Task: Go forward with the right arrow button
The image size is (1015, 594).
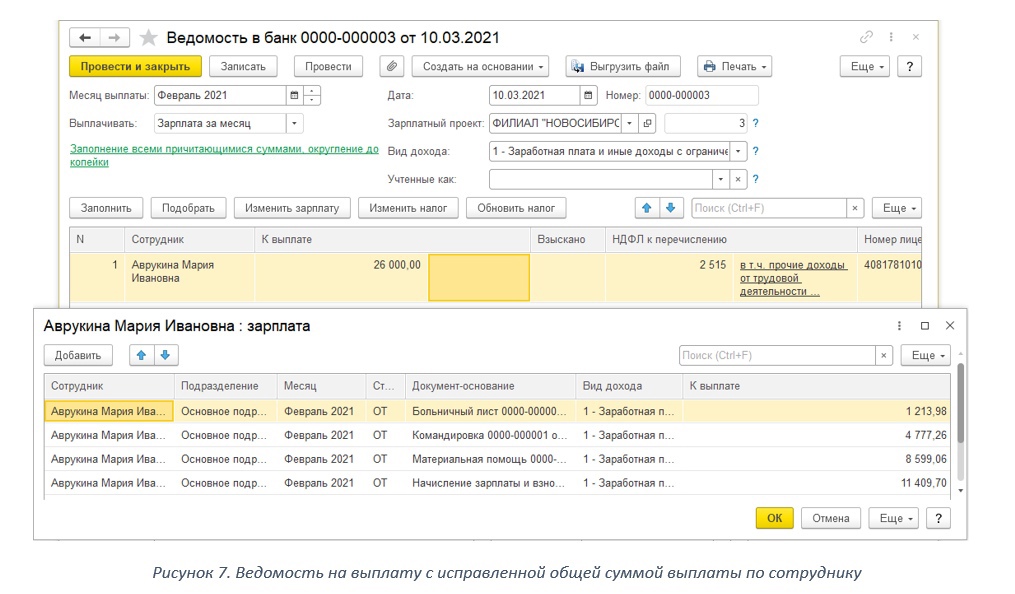Action: click(115, 38)
